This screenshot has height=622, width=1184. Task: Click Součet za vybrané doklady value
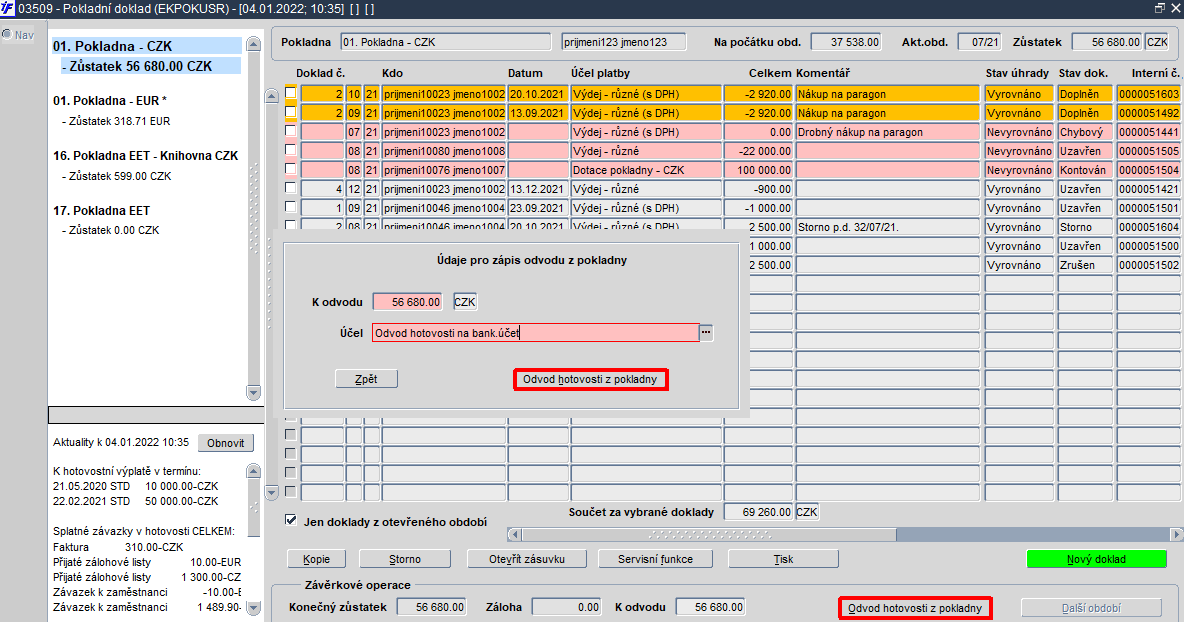point(759,512)
